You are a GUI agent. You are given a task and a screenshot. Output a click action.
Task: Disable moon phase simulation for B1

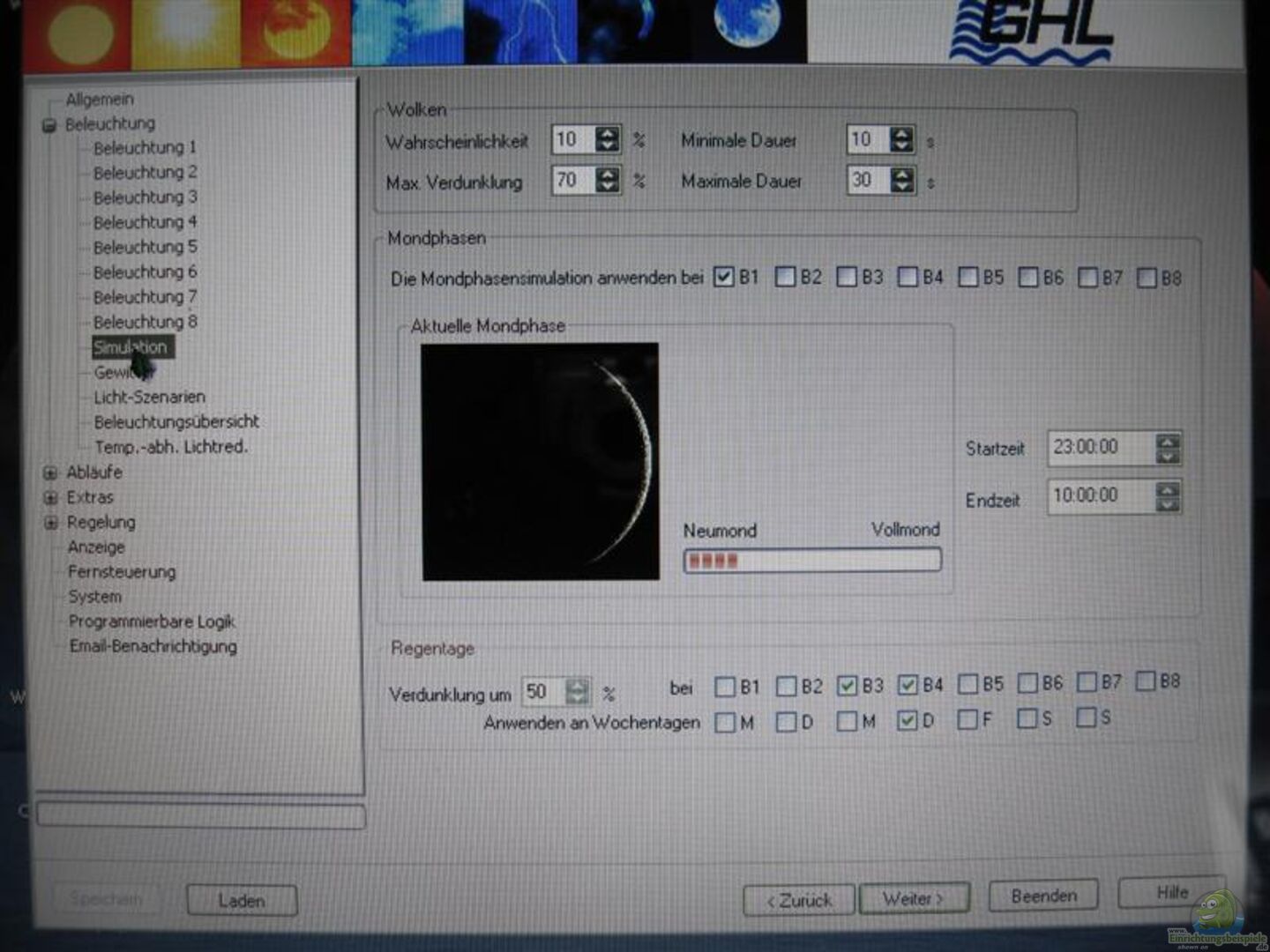pyautogui.click(x=724, y=278)
